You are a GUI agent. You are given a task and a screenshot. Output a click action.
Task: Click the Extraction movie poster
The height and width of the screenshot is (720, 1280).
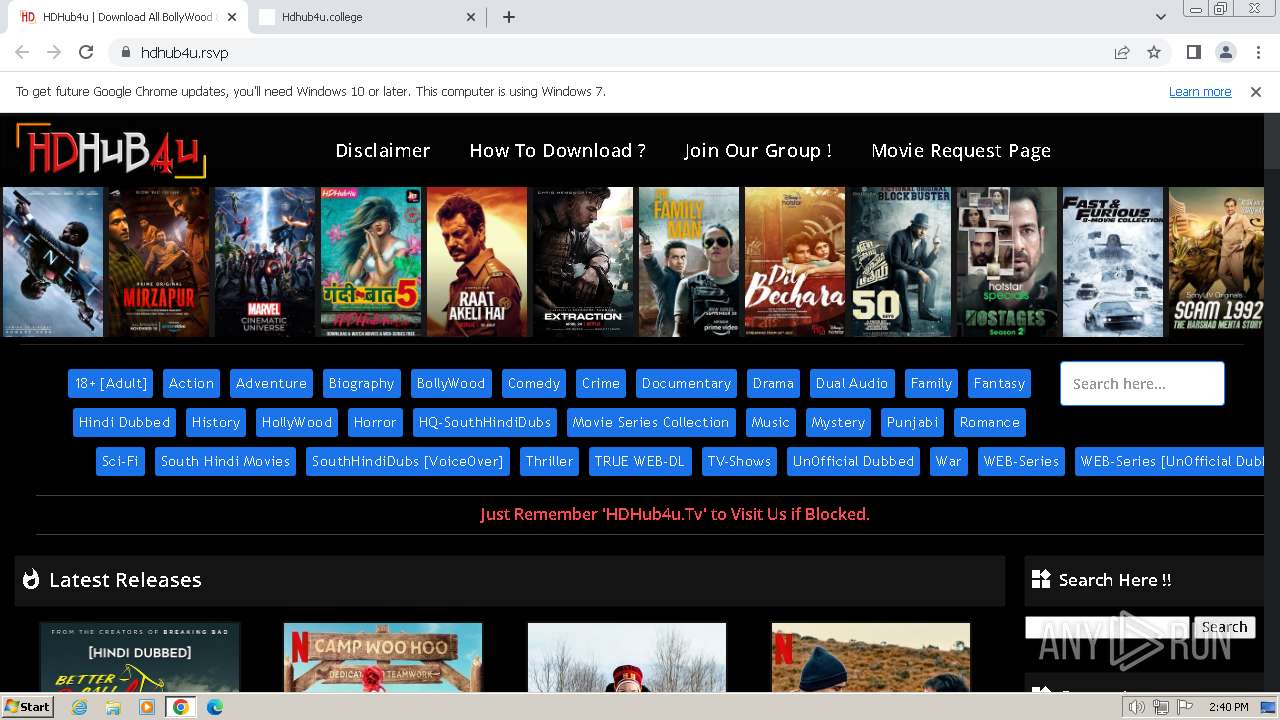click(x=583, y=262)
